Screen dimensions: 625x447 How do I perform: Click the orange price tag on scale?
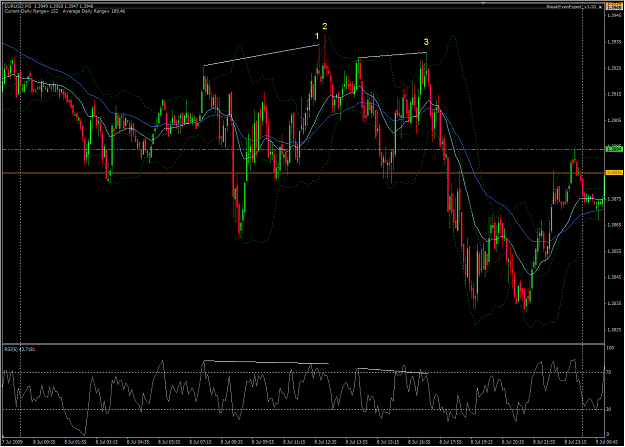click(x=614, y=173)
